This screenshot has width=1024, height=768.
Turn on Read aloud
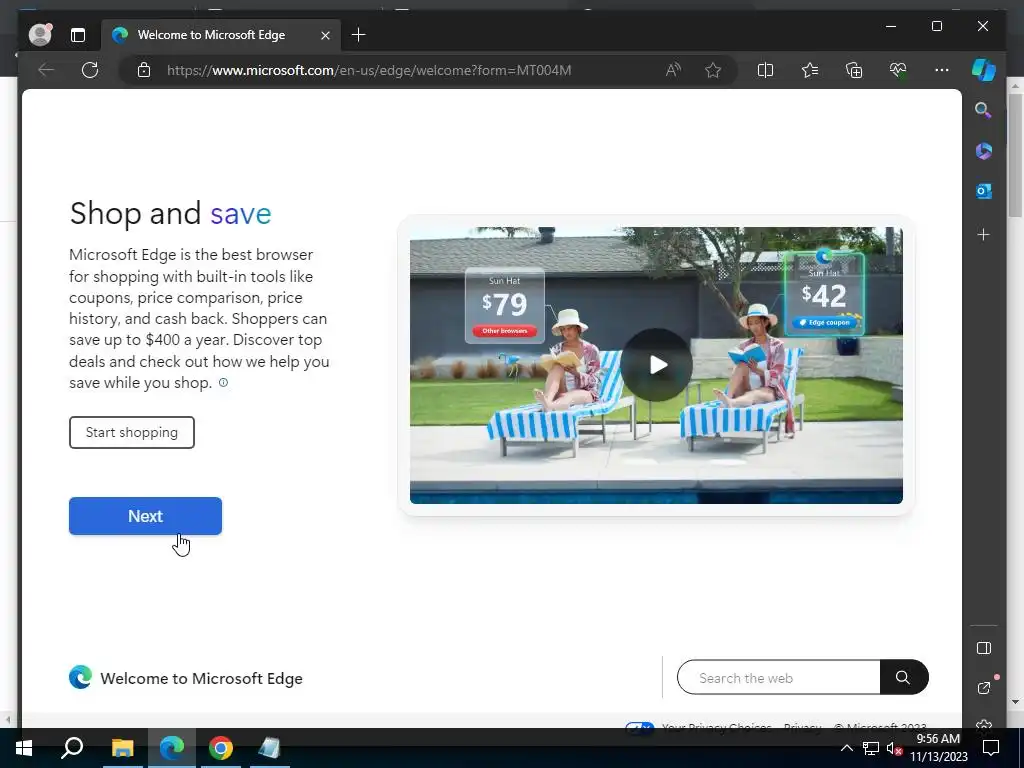point(673,70)
